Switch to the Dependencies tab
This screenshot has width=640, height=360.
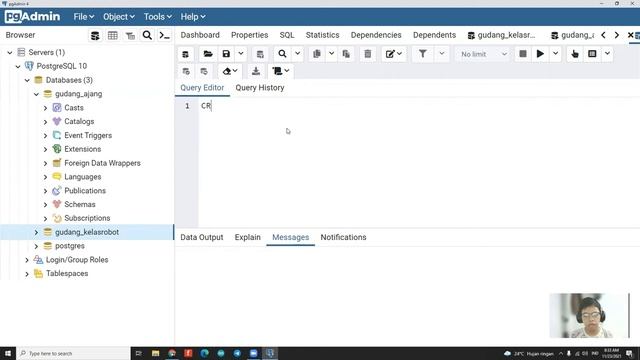tap(376, 35)
